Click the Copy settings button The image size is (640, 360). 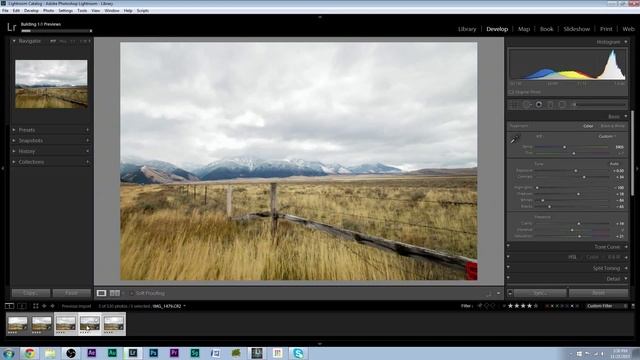(31, 293)
